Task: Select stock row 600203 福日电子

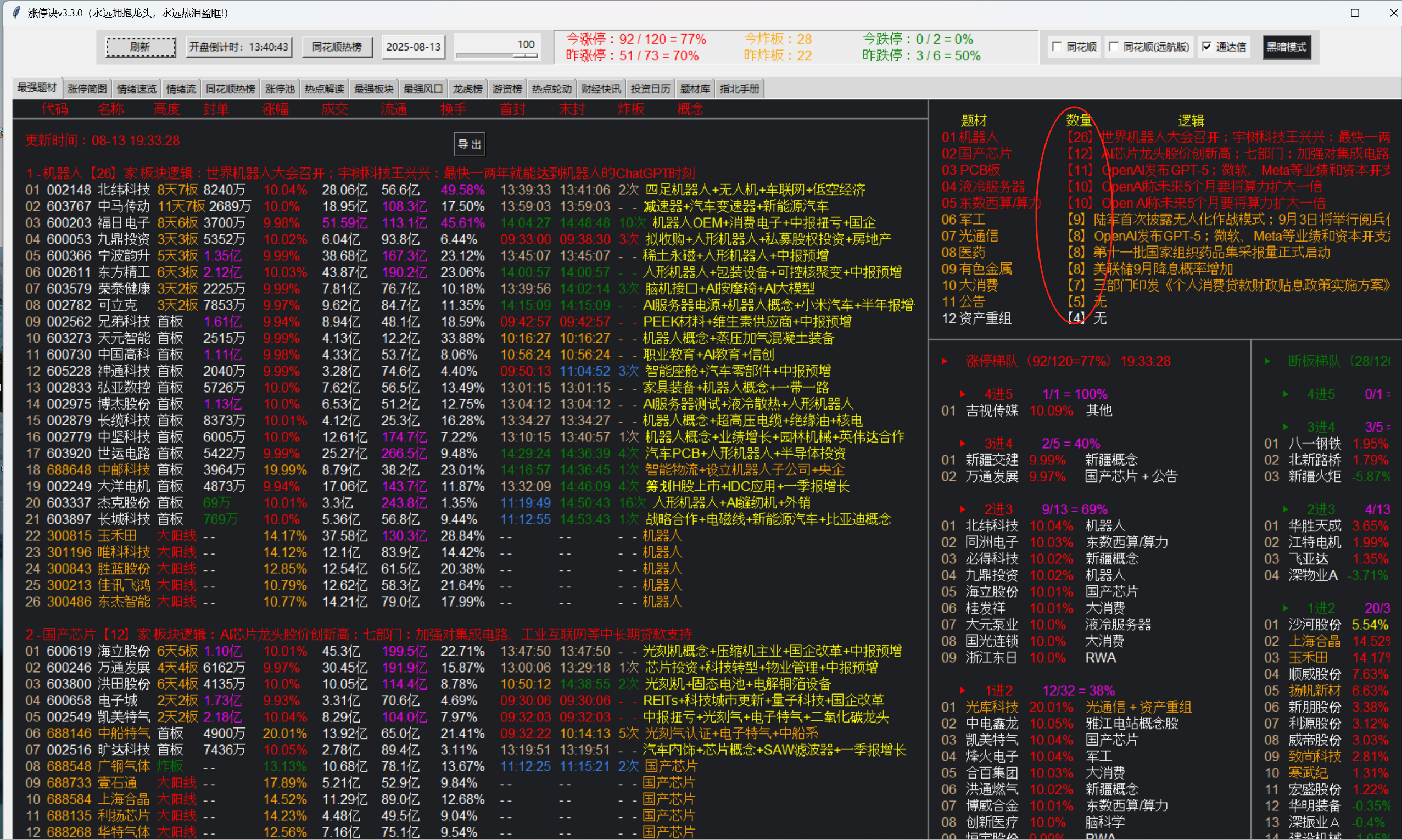Action: point(451,223)
